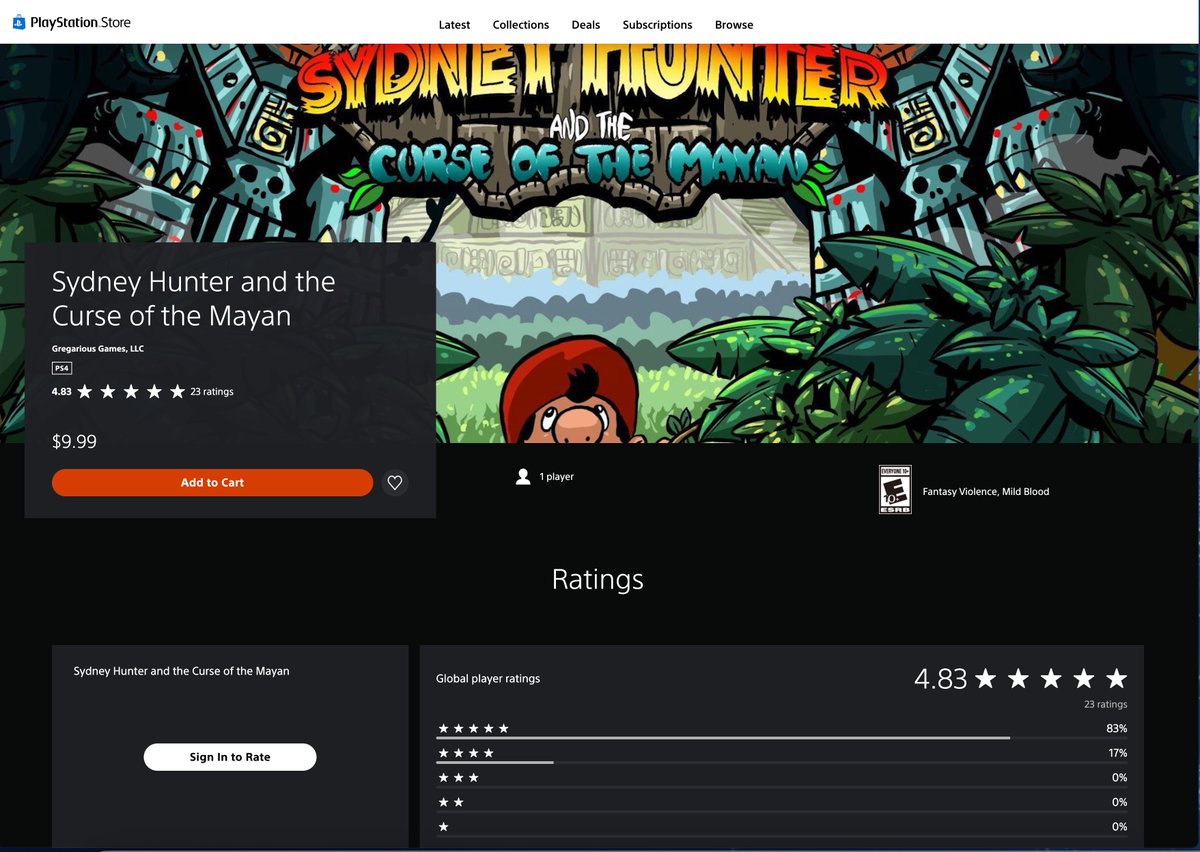Click Gregarious Games, LLC publisher name
Image resolution: width=1200 pixels, height=852 pixels.
(x=98, y=349)
